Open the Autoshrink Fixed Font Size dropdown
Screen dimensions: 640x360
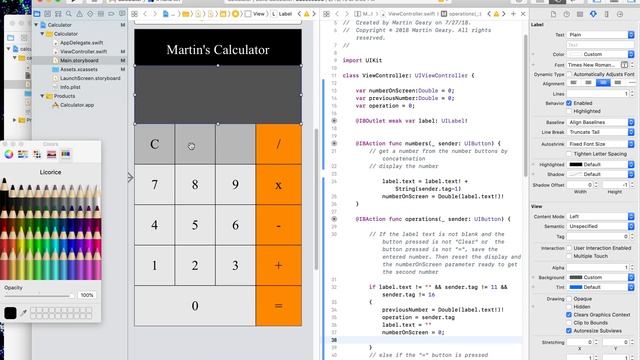click(x=600, y=144)
